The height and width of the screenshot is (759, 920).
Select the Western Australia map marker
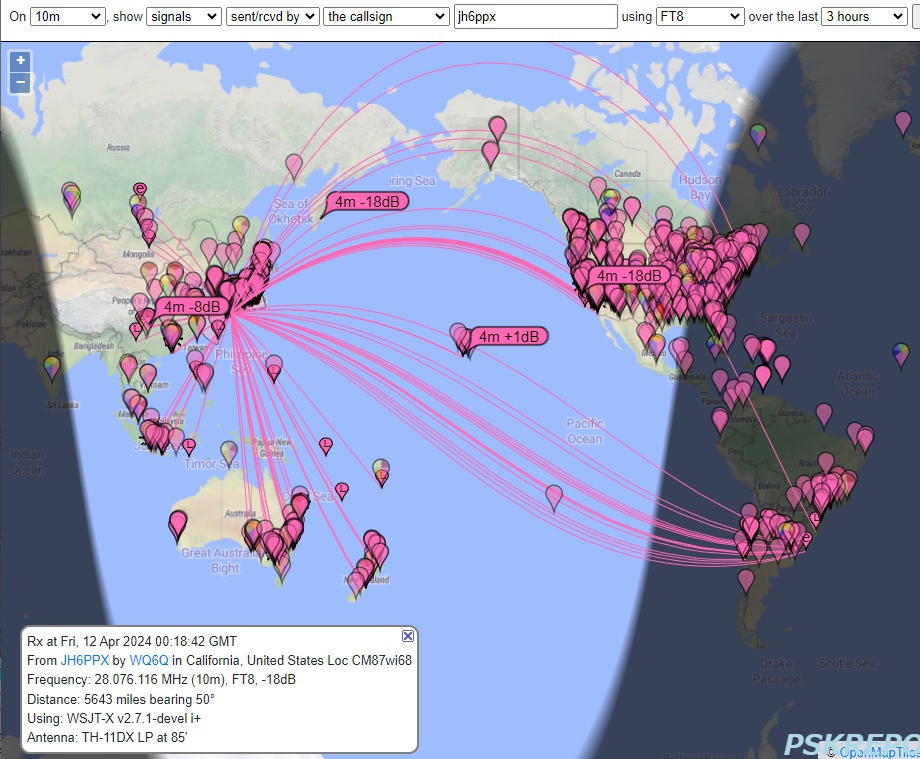(x=177, y=523)
